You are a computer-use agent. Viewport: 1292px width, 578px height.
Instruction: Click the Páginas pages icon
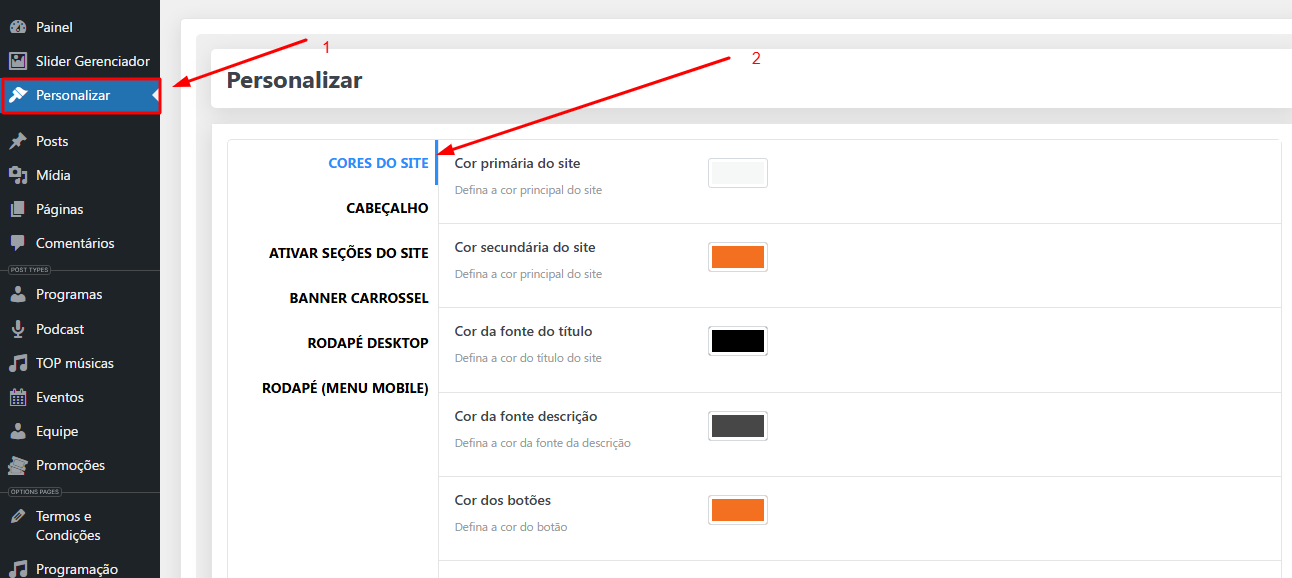coord(20,209)
